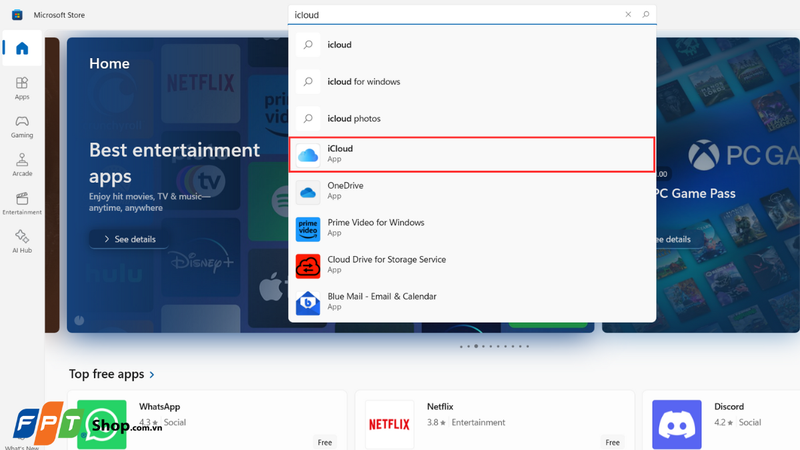Click the Discord app icon
800x450 pixels.
pos(677,424)
